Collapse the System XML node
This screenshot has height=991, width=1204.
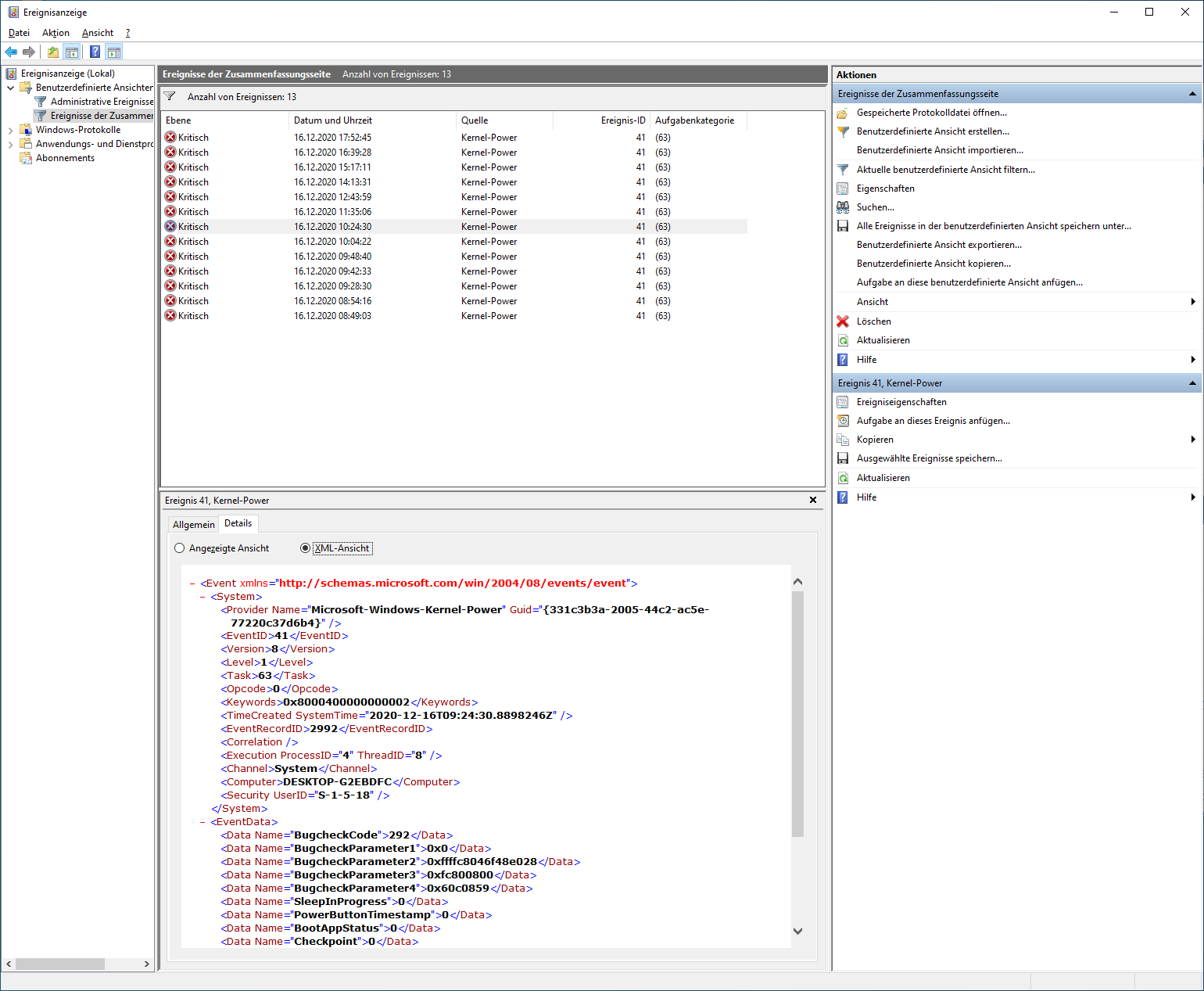tap(202, 597)
